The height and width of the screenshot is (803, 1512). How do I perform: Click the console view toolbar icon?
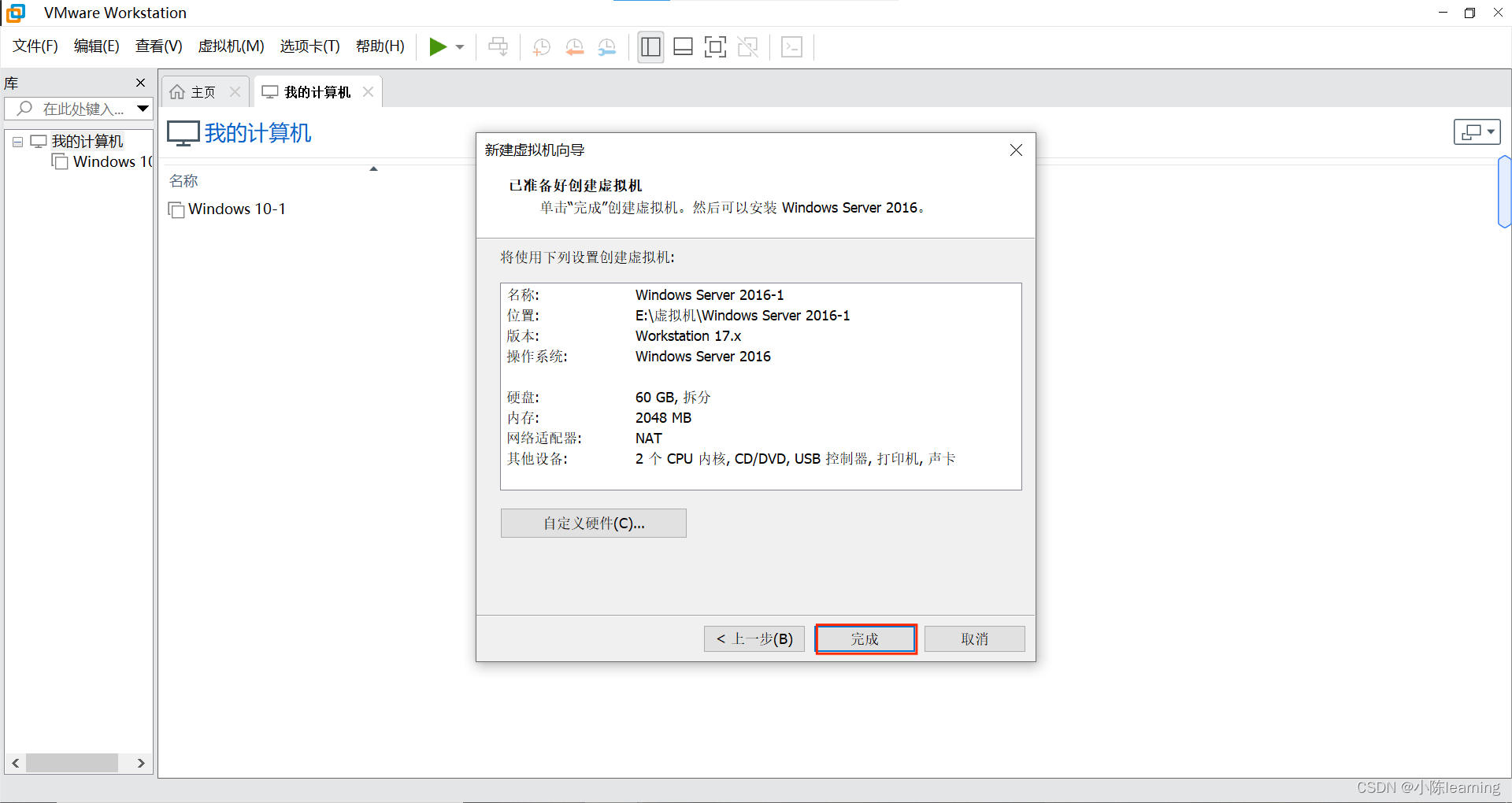791,47
